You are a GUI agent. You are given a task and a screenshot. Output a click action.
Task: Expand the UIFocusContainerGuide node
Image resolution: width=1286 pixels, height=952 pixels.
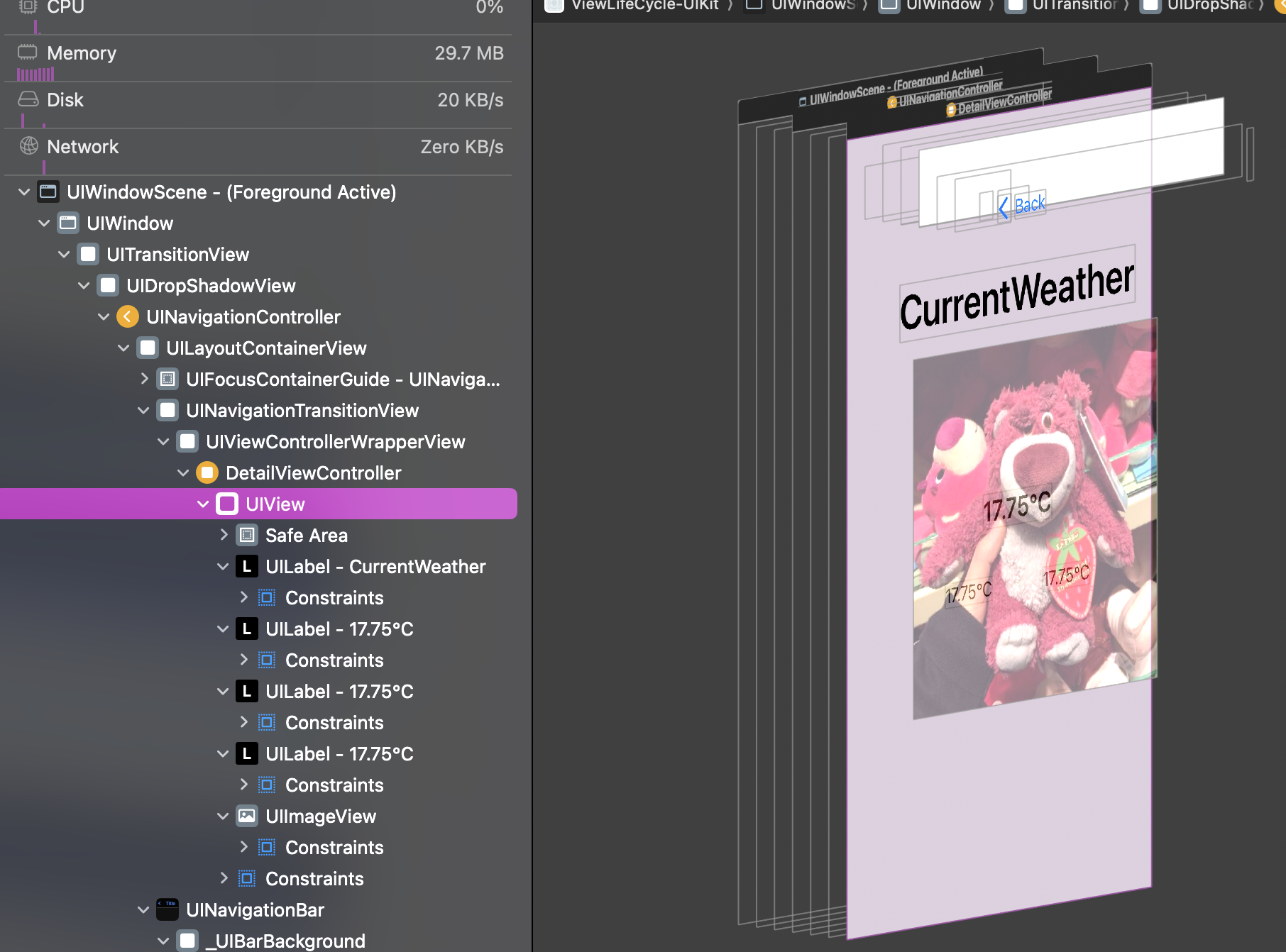pos(144,379)
